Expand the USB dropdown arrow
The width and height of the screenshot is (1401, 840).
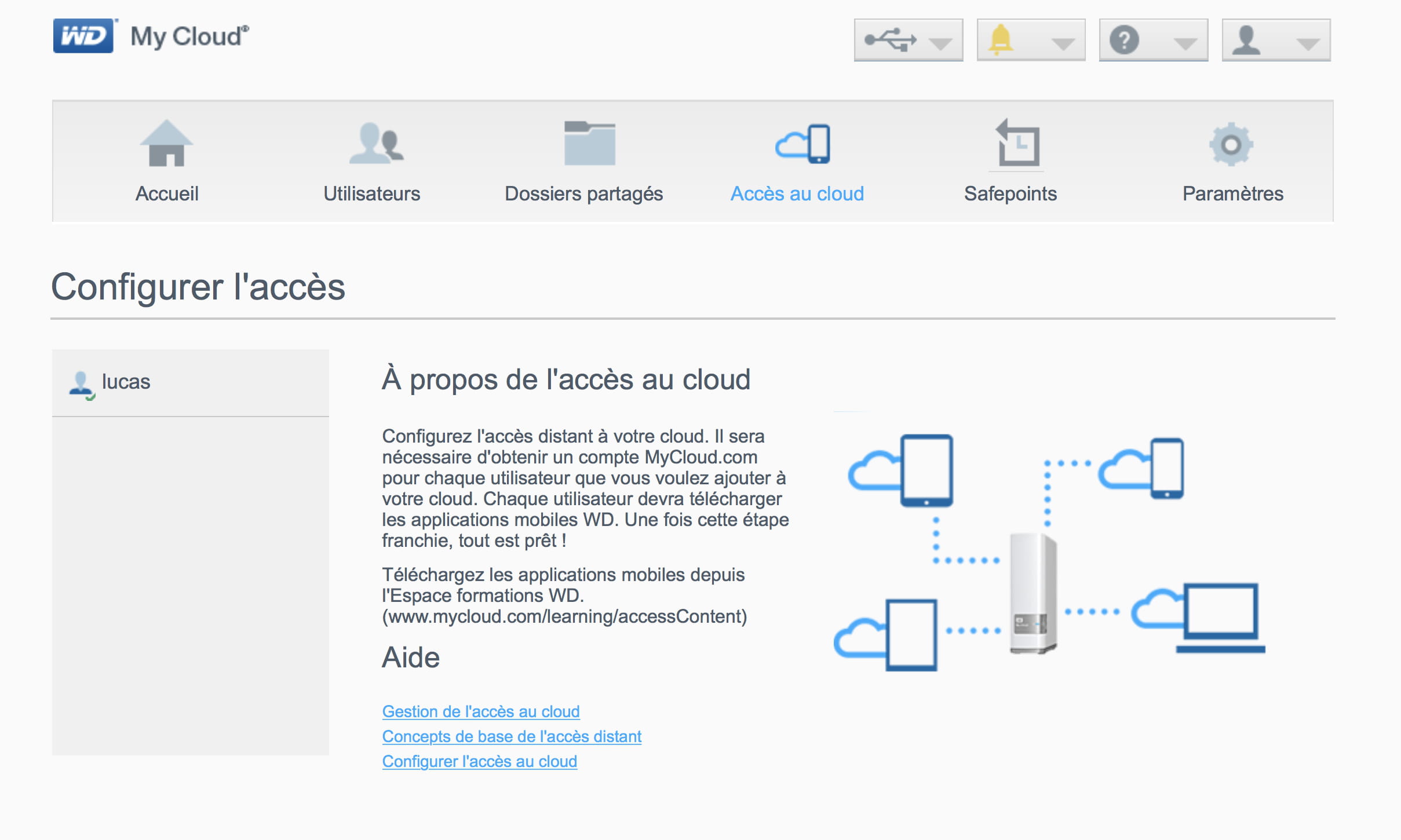940,43
